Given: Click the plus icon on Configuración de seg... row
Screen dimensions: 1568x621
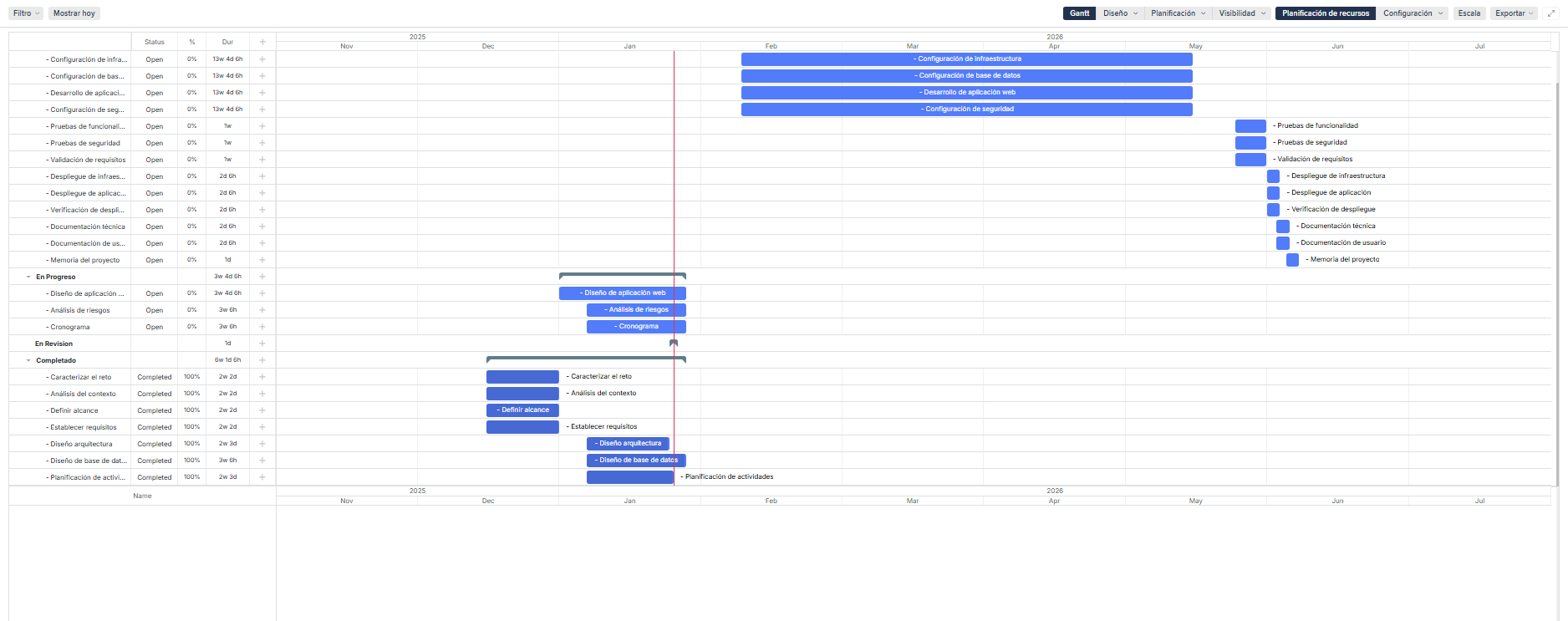Looking at the screenshot, I should pos(262,109).
